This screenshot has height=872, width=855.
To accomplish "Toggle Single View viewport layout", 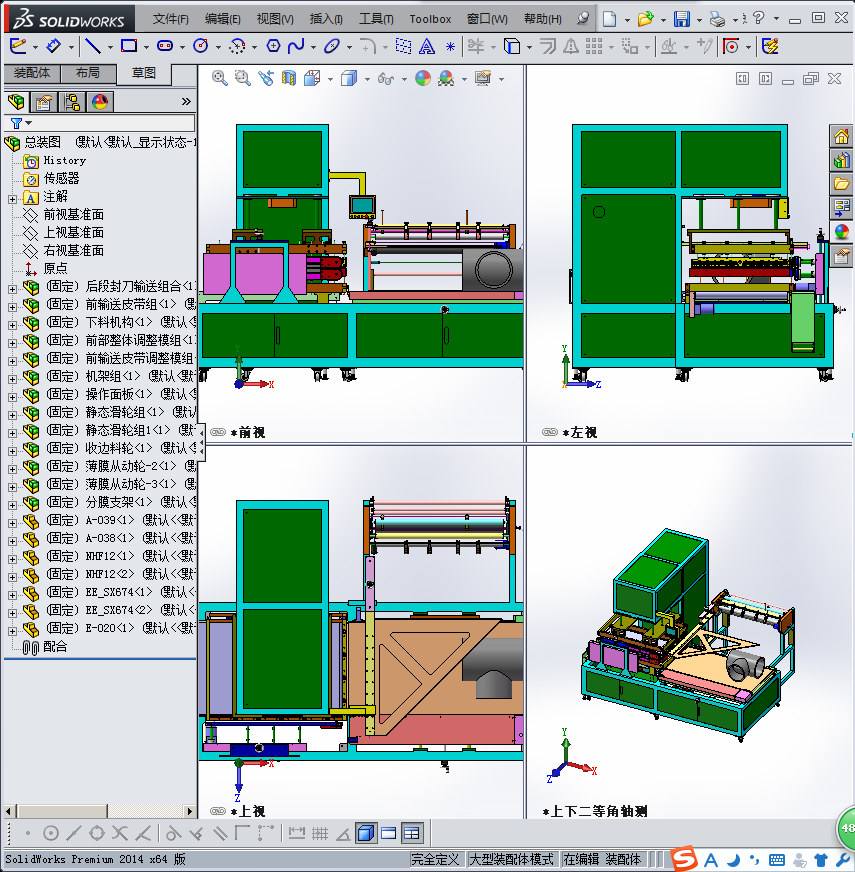I will coord(388,833).
